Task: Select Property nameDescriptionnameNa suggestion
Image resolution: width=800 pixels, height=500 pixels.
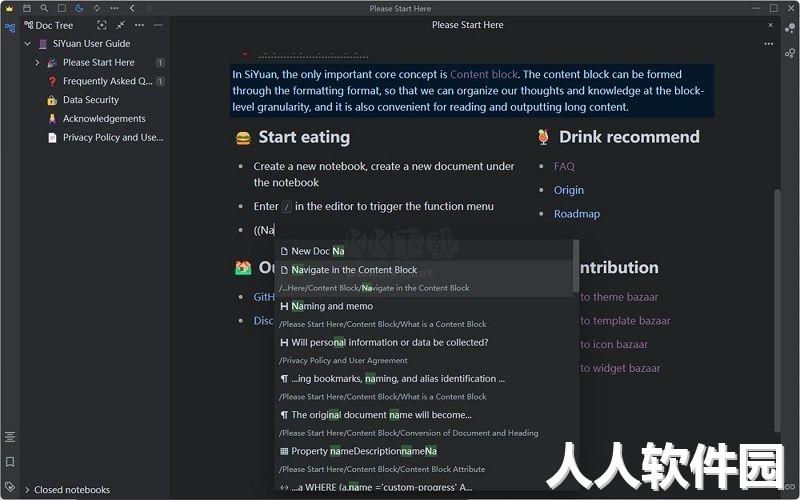Action: tap(424, 460)
